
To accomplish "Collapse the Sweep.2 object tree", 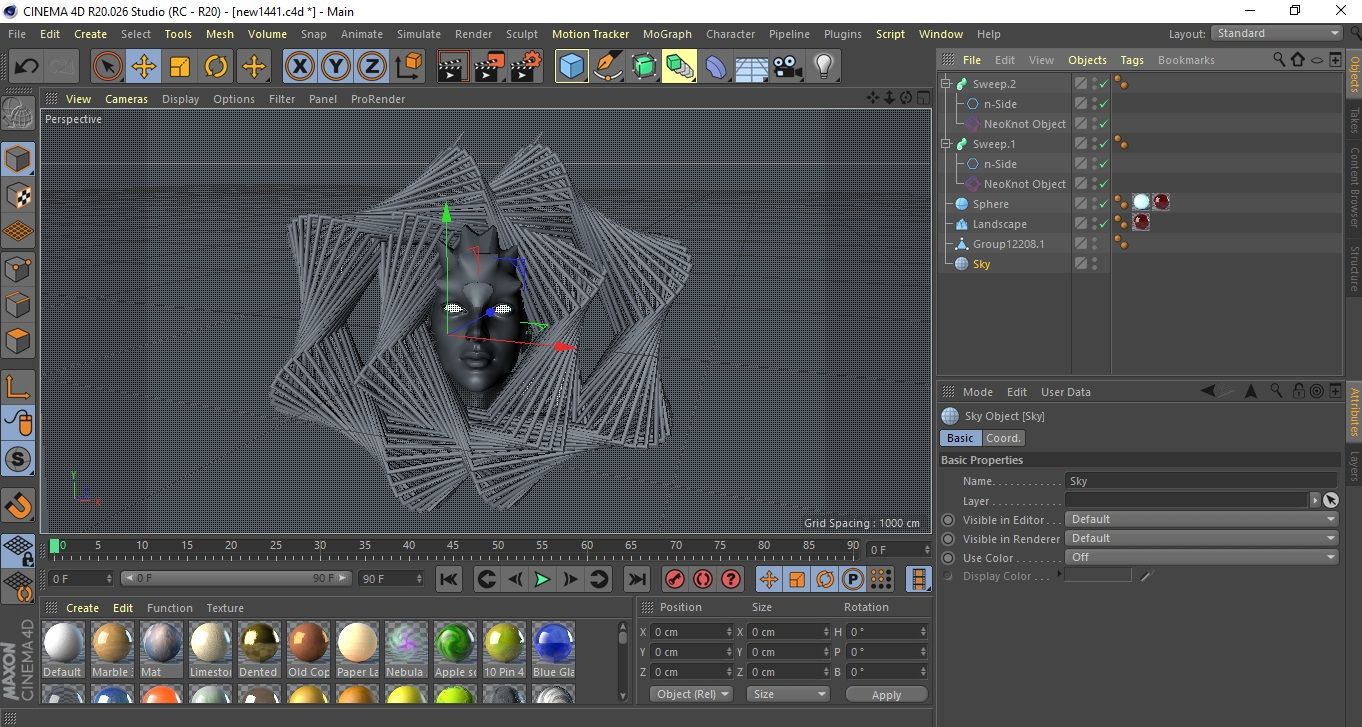I will [946, 84].
